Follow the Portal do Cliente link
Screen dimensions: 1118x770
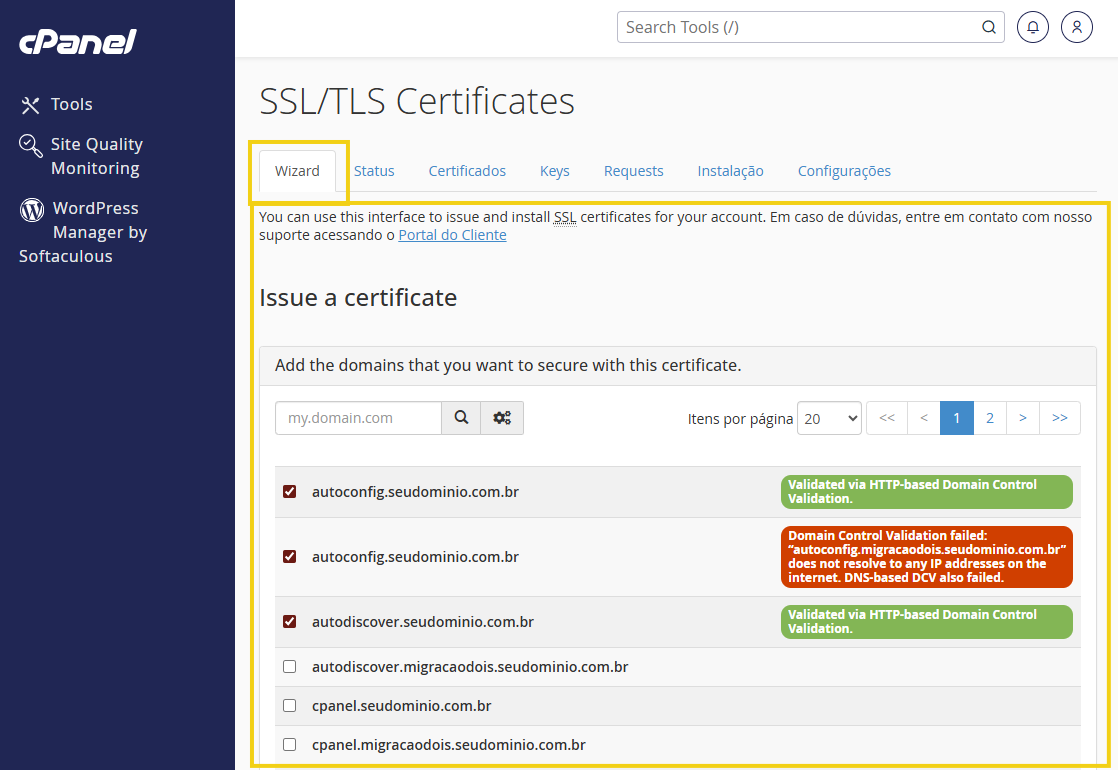click(453, 235)
